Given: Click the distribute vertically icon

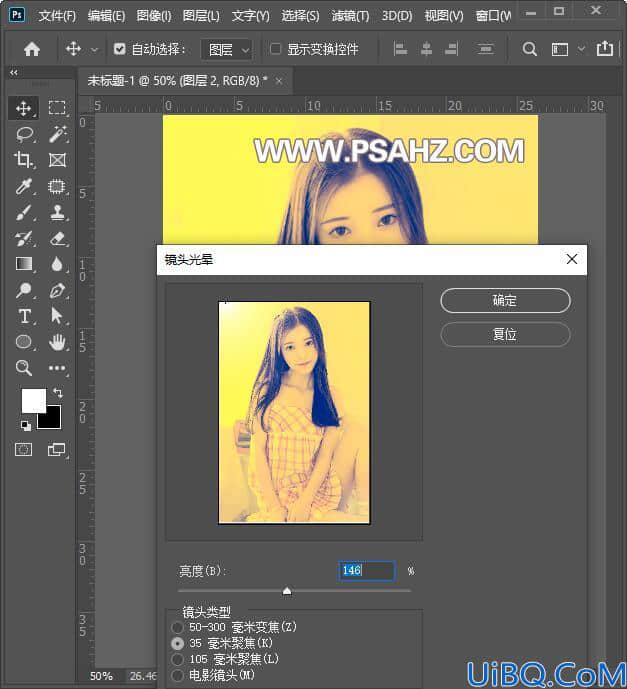Looking at the screenshot, I should [x=486, y=49].
